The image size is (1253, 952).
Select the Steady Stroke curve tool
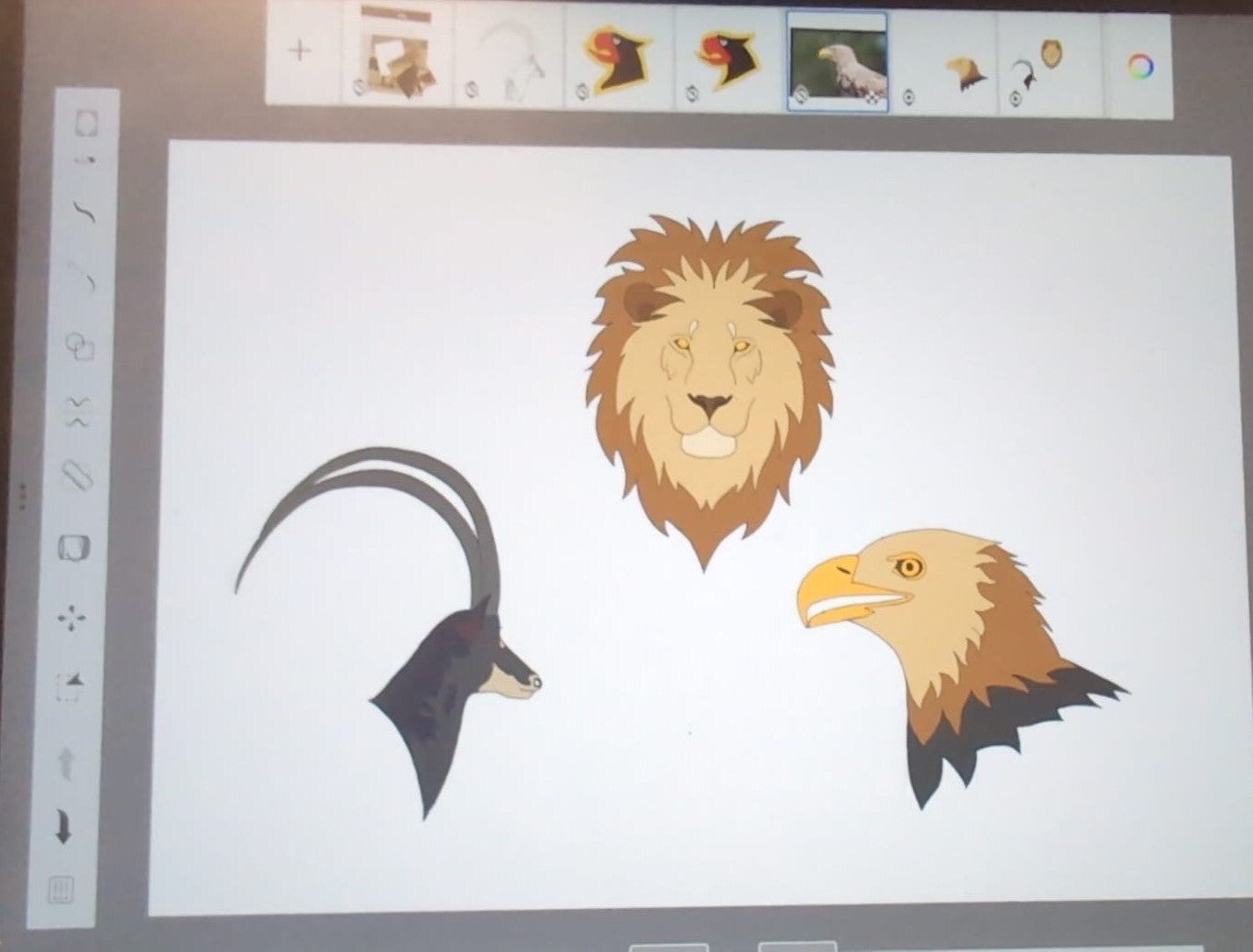tap(84, 212)
